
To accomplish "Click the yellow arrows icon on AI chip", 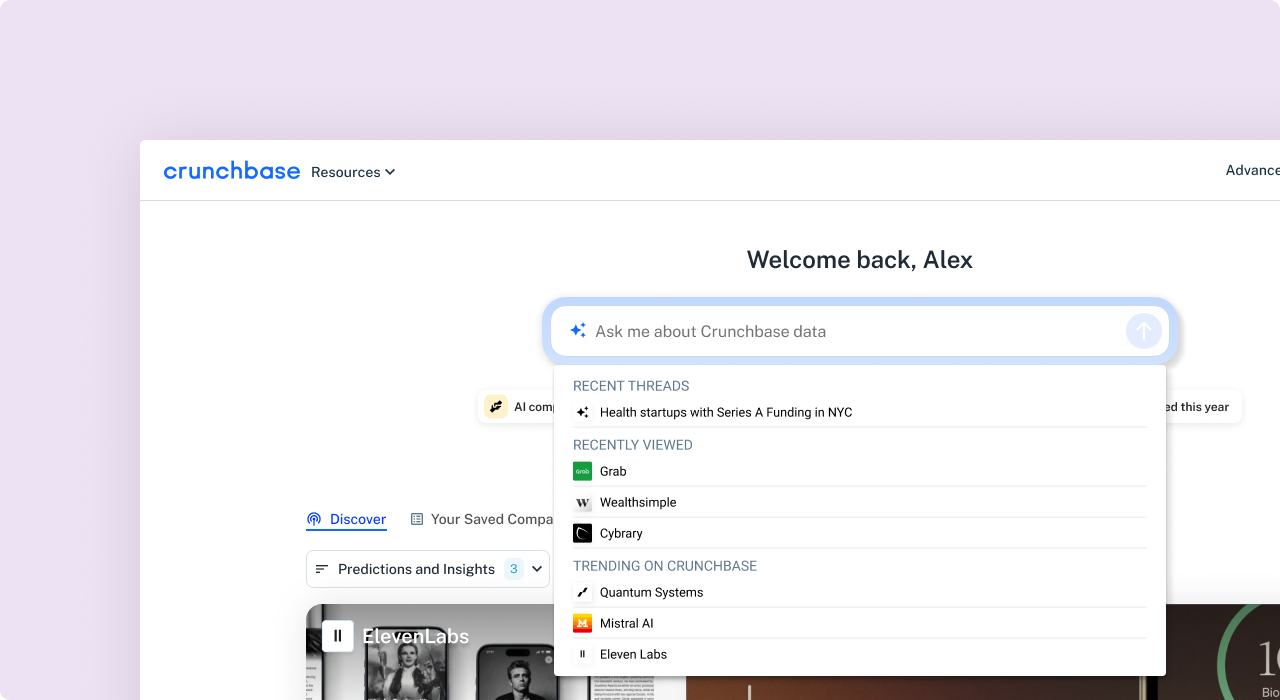I will tap(496, 407).
